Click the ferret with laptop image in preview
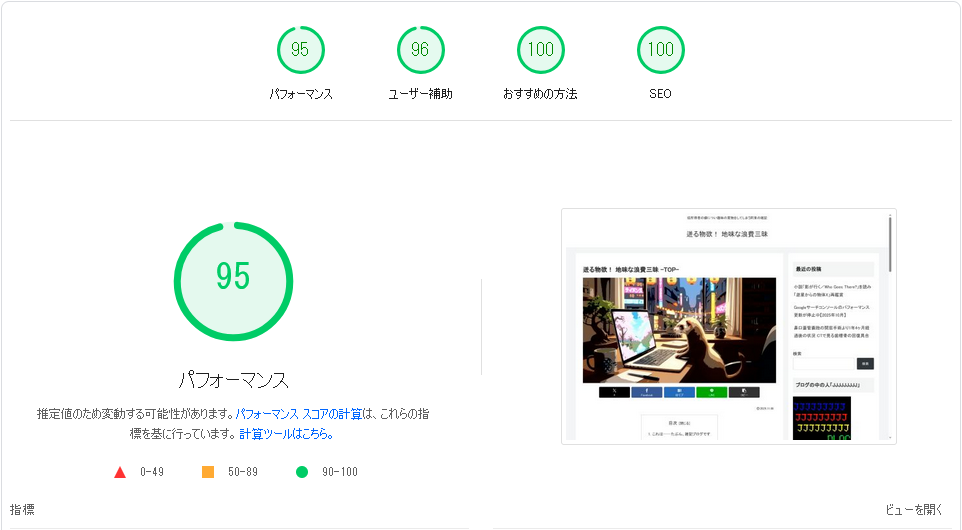Viewport: 962px width, 530px height. point(679,330)
